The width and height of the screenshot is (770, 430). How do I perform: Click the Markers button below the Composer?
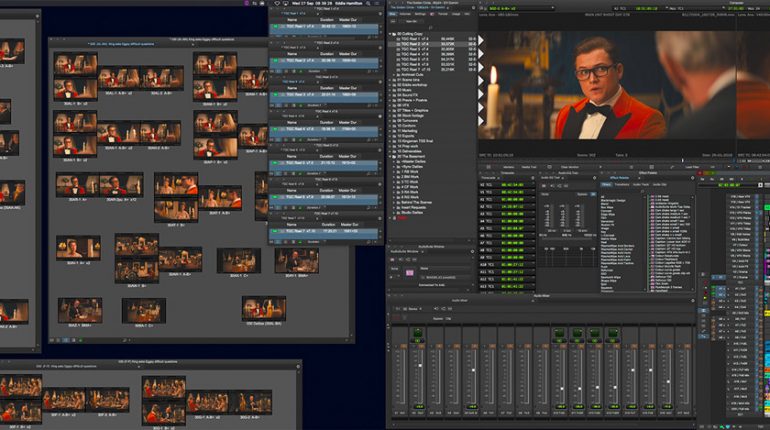click(x=509, y=167)
